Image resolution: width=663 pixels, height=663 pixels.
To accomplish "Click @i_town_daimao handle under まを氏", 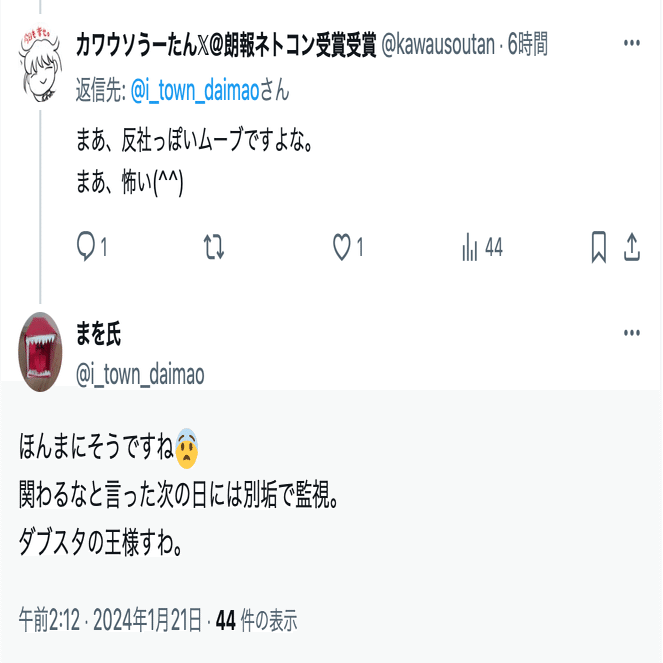I will click(x=140, y=375).
